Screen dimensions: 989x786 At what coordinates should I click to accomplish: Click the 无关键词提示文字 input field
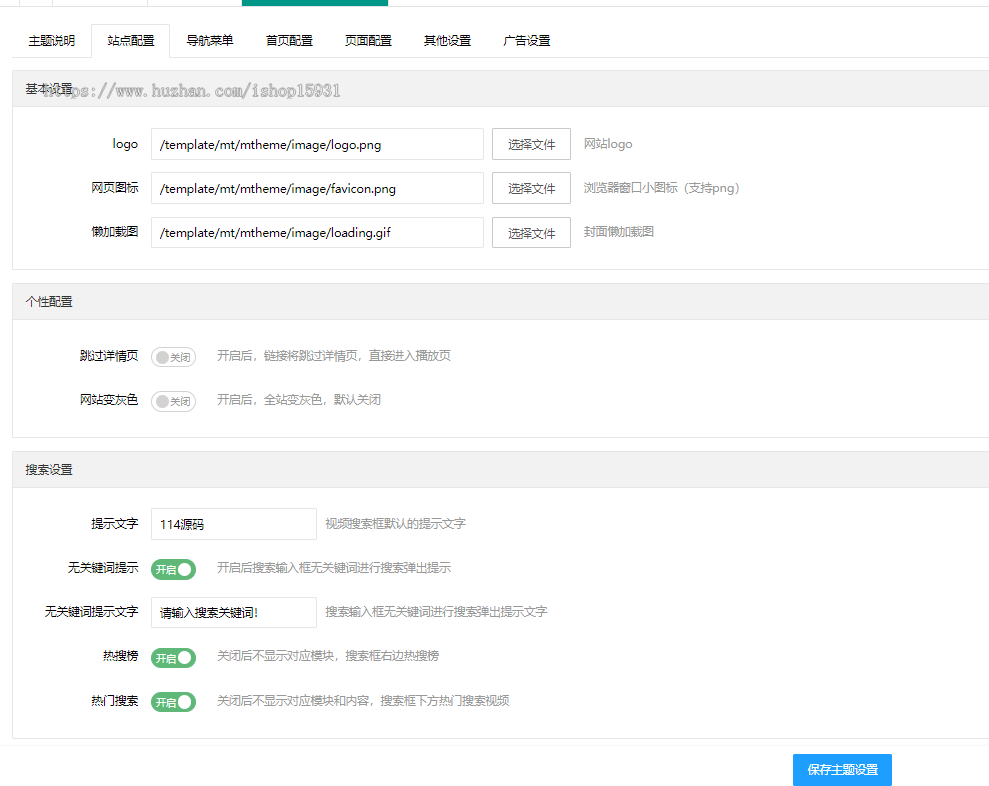(234, 613)
